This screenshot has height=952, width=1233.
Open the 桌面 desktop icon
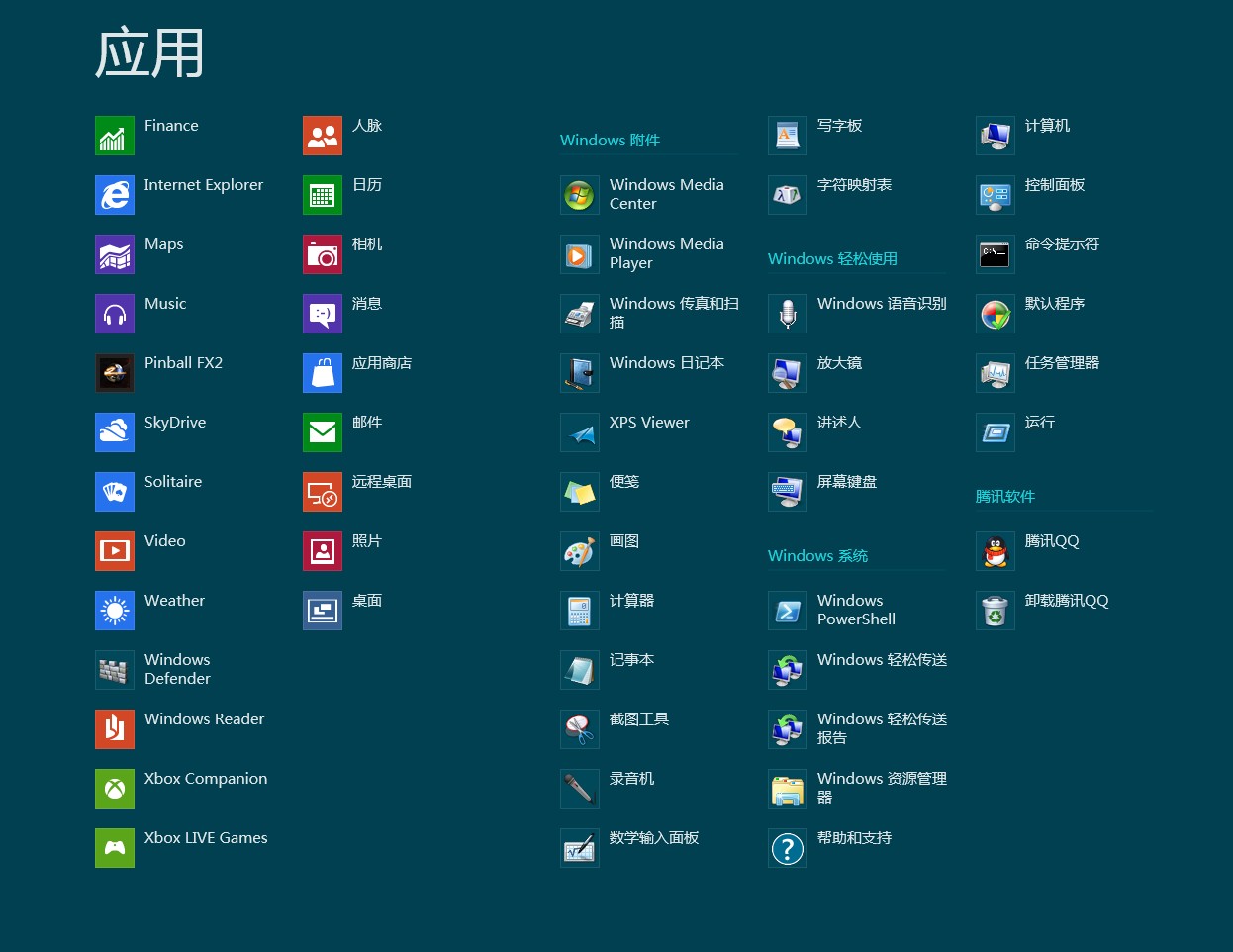click(x=323, y=611)
